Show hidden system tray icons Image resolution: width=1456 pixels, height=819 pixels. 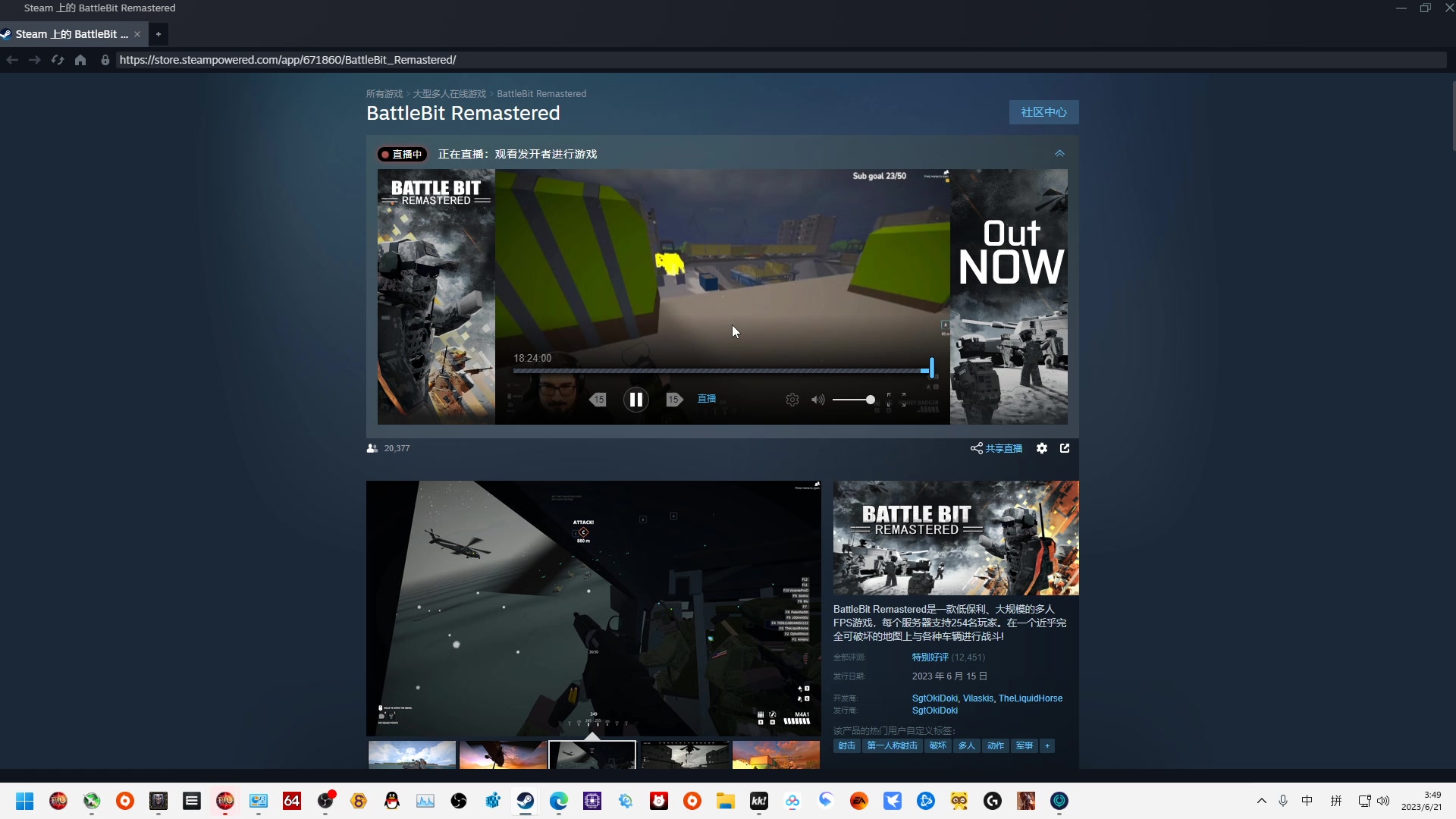point(1262,801)
